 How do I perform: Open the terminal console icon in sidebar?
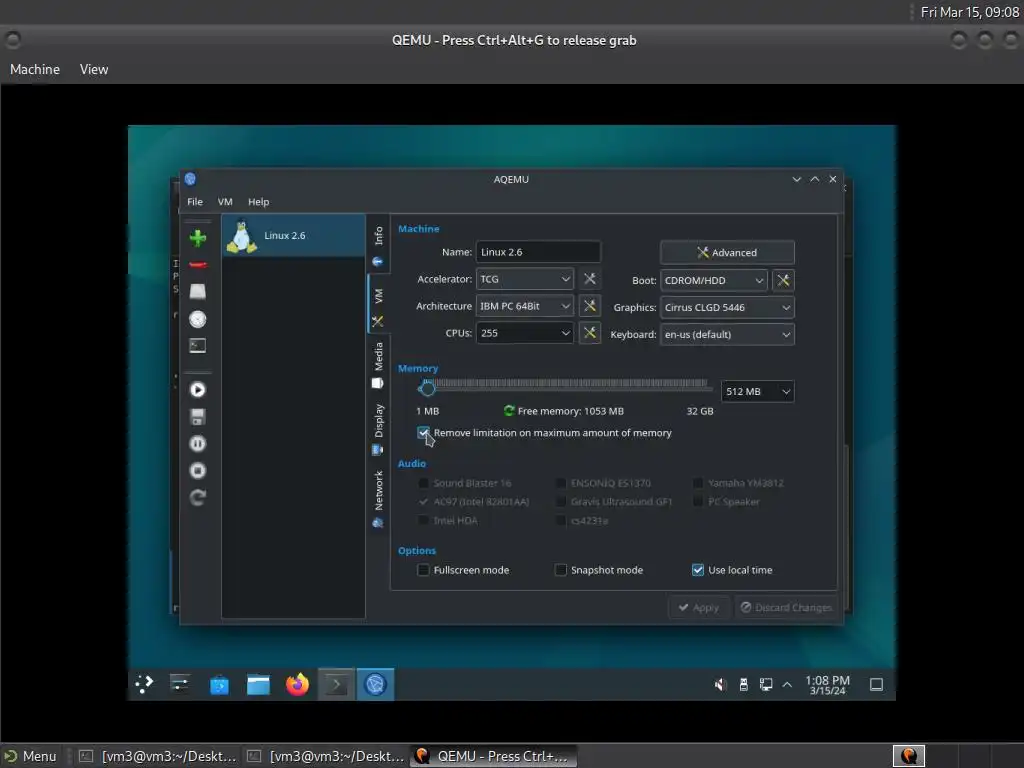[x=198, y=345]
